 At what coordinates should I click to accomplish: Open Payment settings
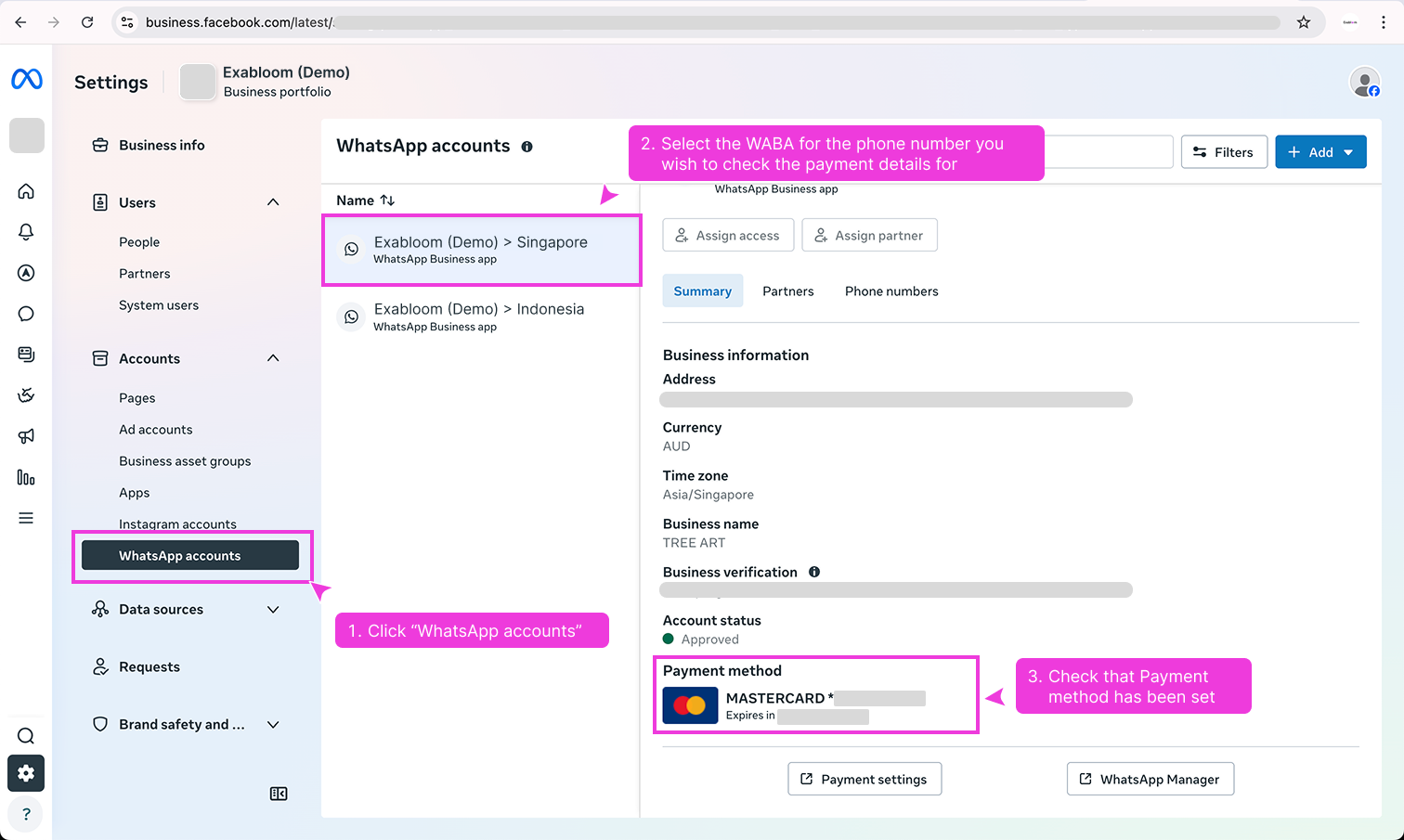[864, 779]
